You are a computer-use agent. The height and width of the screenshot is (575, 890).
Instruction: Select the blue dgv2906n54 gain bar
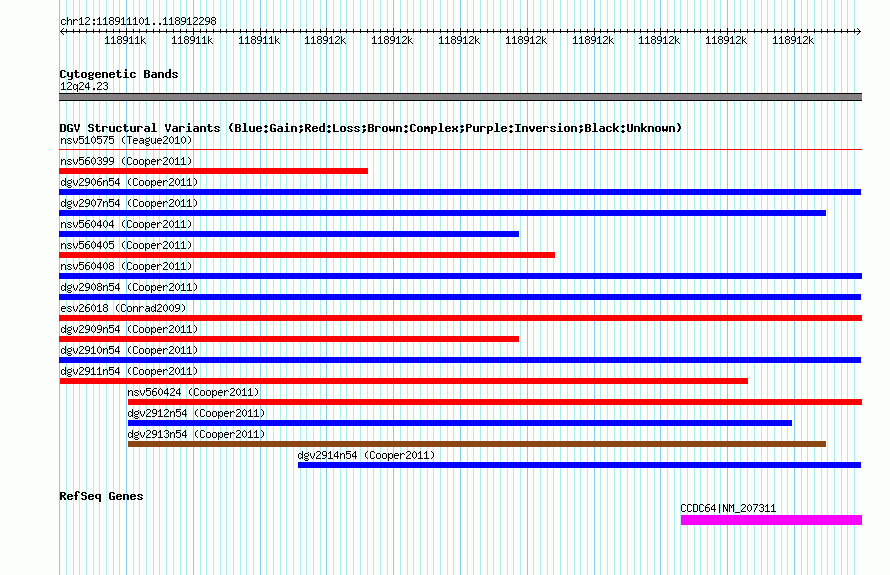pos(460,192)
